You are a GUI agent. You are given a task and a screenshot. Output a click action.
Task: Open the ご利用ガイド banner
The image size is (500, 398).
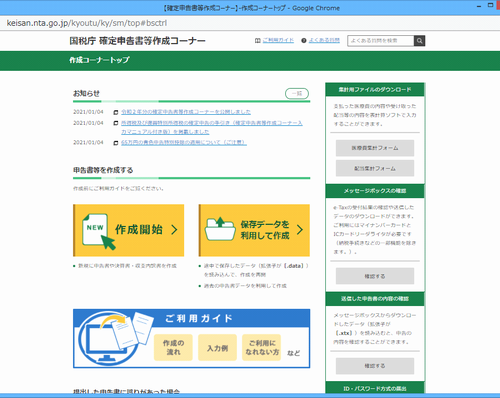click(x=192, y=338)
